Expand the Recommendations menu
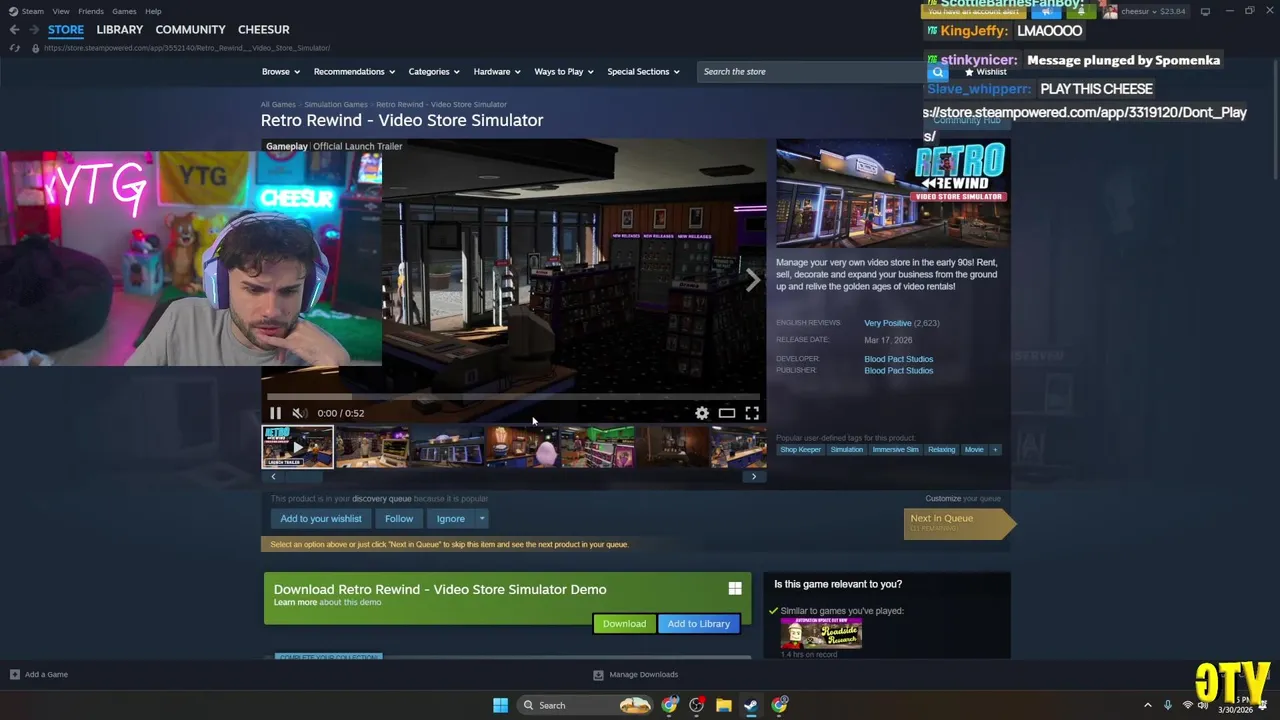Image resolution: width=1280 pixels, height=720 pixels. (354, 72)
